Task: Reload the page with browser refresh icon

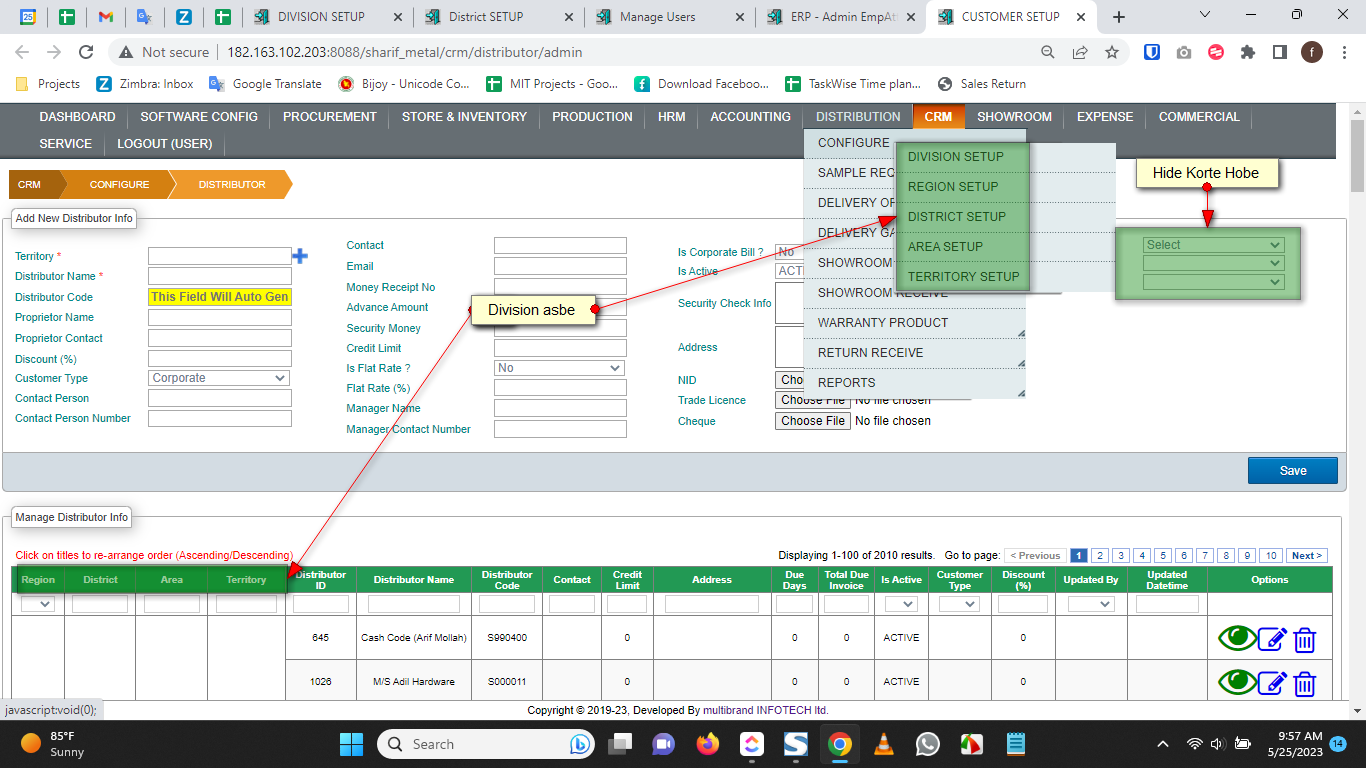Action: tap(86, 52)
